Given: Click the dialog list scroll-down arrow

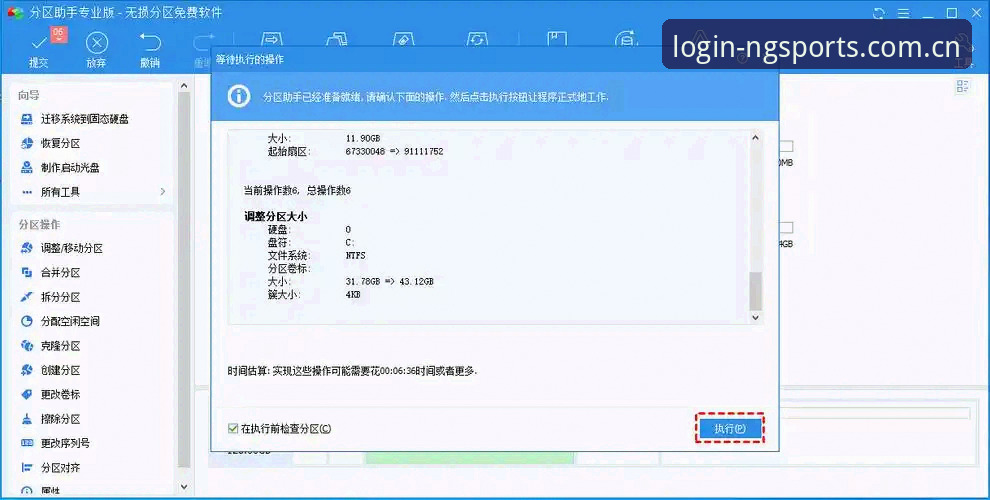Looking at the screenshot, I should [755, 318].
